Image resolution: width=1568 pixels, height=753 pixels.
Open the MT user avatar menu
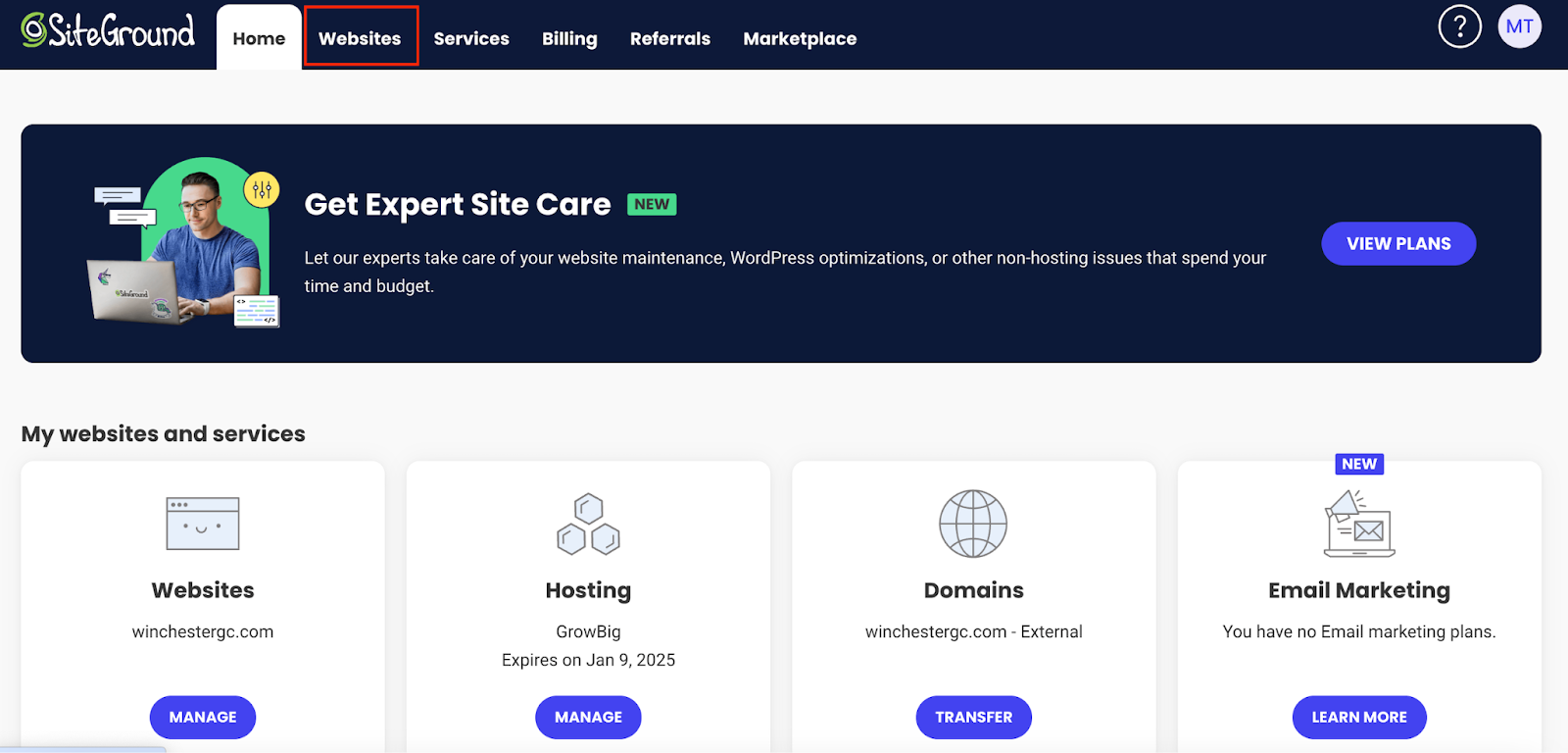coord(1519,26)
